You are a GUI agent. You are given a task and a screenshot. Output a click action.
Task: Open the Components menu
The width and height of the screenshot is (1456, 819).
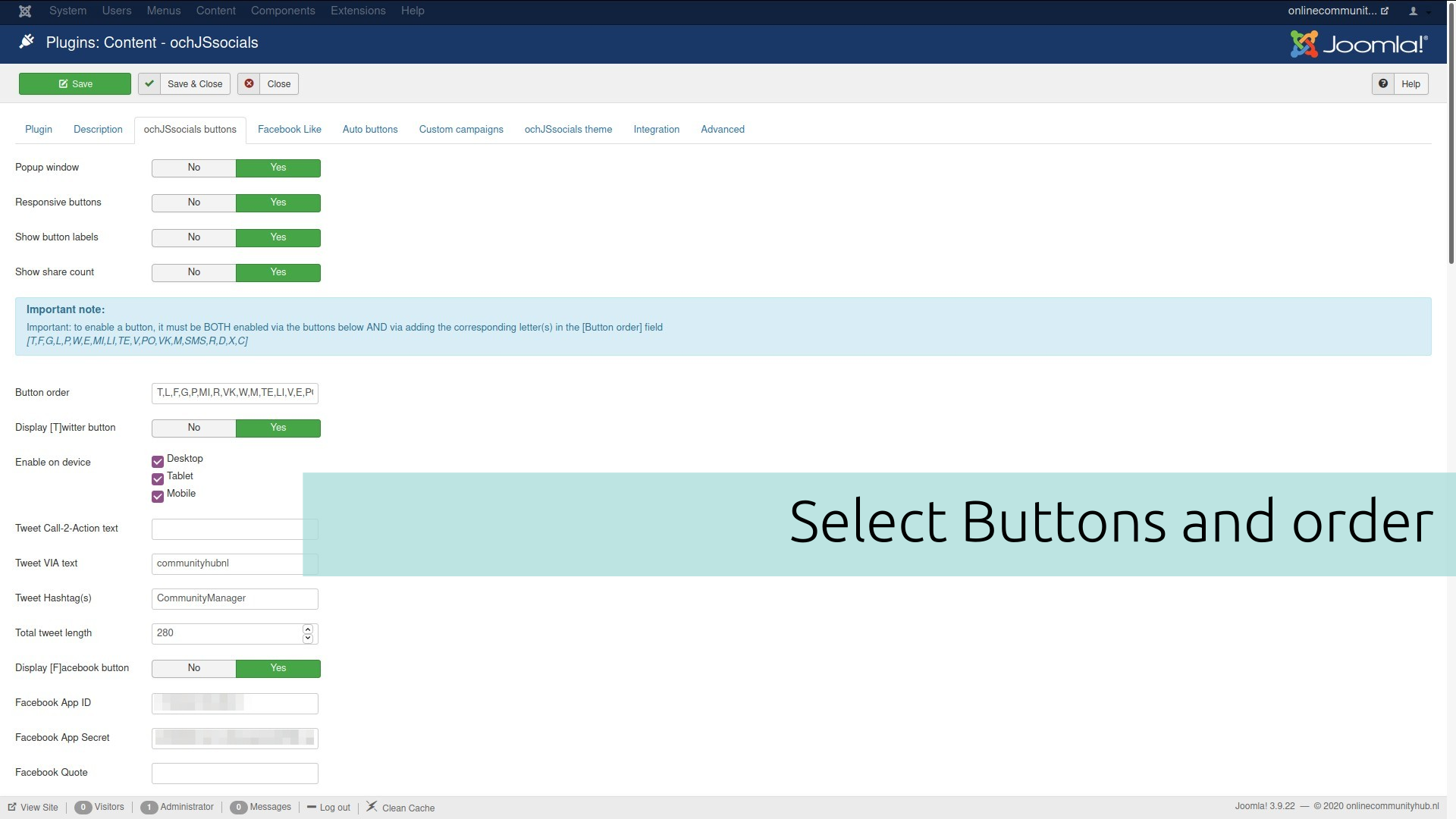283,11
